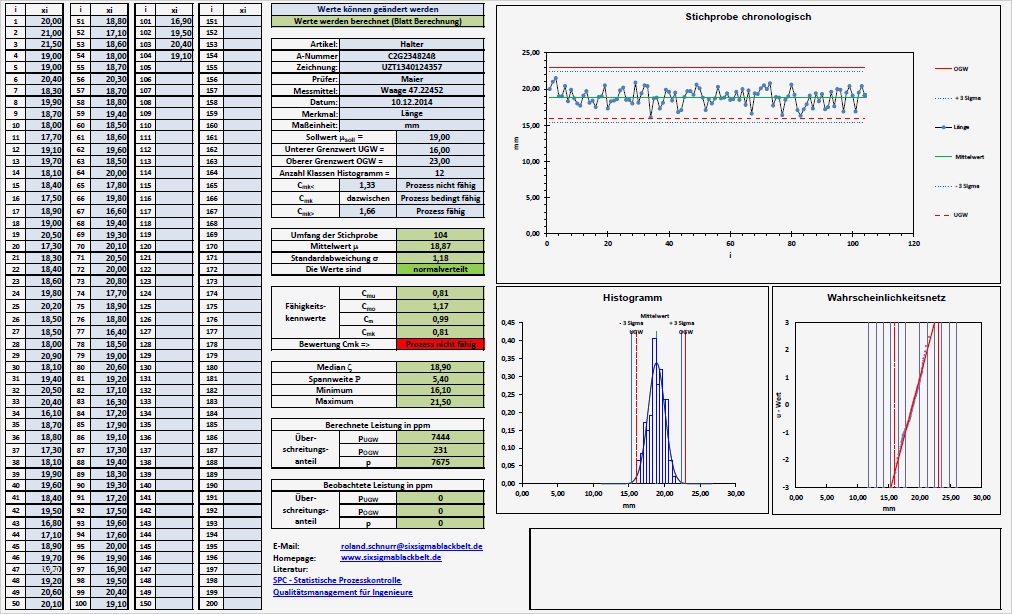Screen dimensions: 1012x614
Task: Select the Artikel field containing Halter
Action: [411, 45]
